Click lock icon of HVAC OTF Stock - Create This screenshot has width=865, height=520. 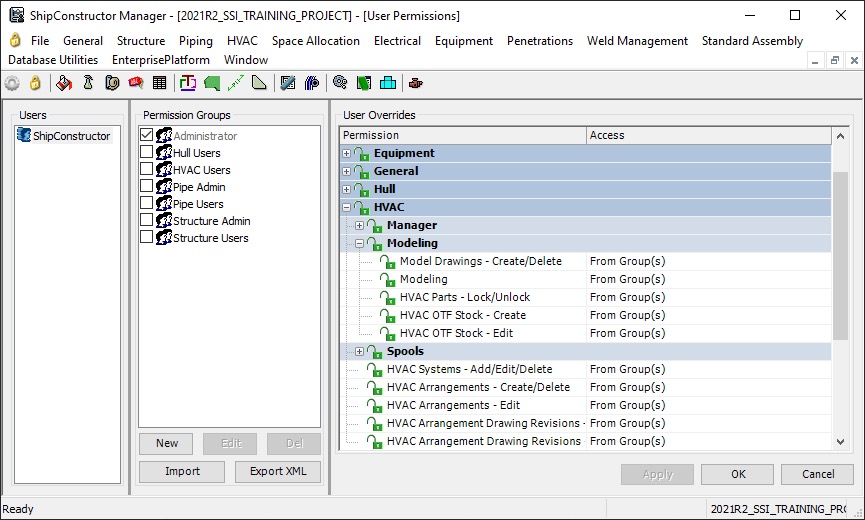pos(388,315)
